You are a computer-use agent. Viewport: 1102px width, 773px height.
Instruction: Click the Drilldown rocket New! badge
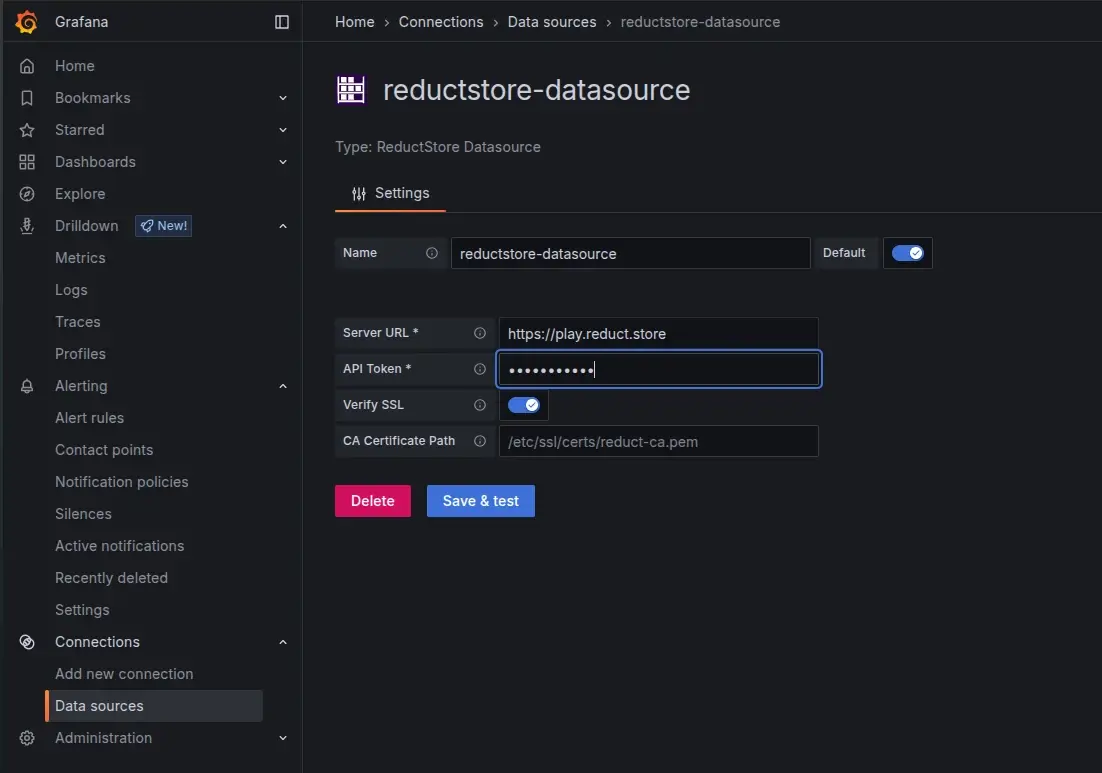tap(163, 225)
